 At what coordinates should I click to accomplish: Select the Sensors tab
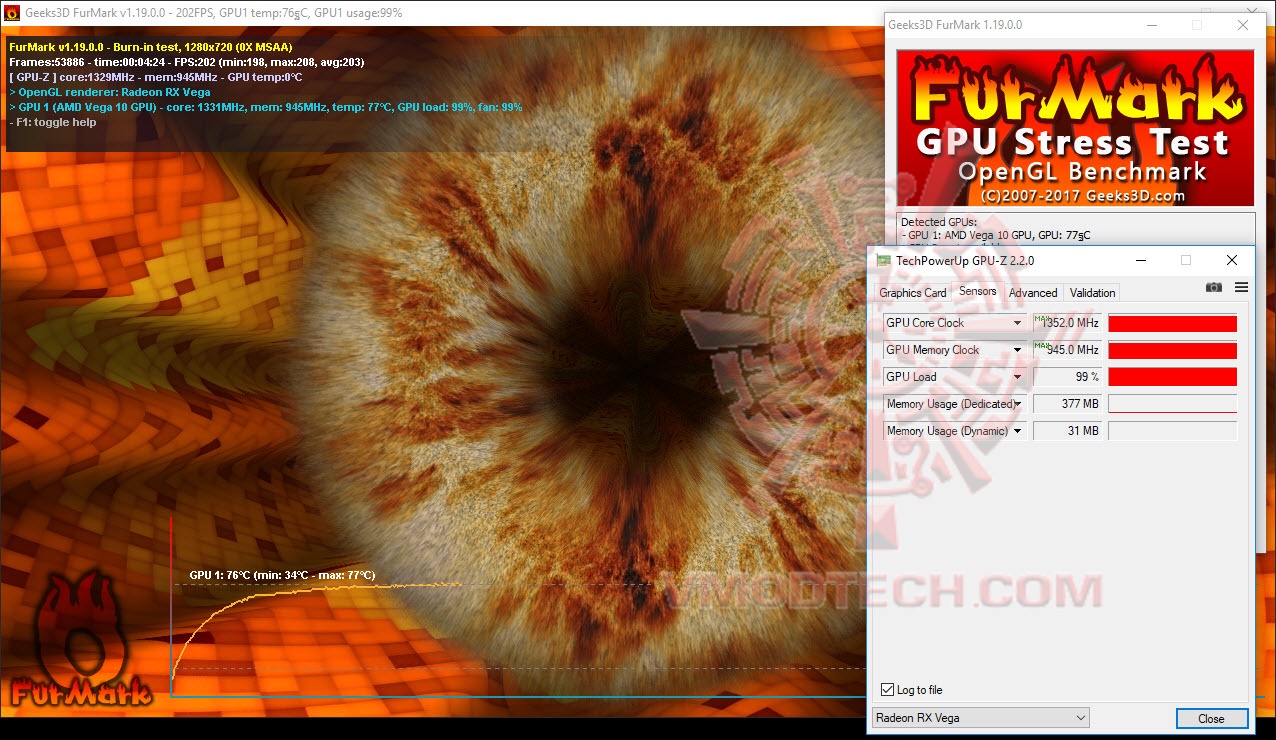click(x=977, y=291)
